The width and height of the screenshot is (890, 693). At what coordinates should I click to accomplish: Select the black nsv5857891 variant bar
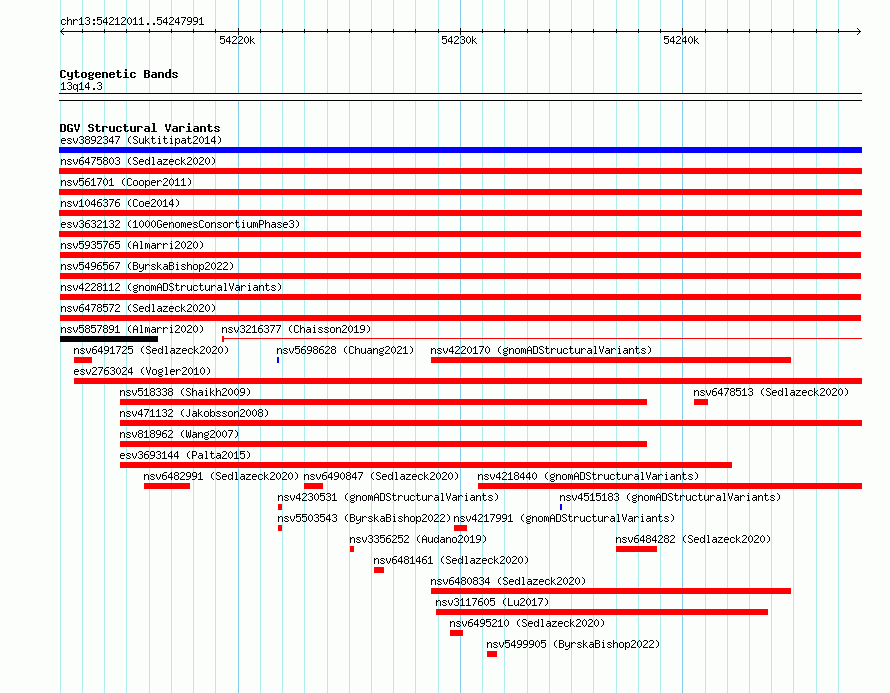[109, 339]
